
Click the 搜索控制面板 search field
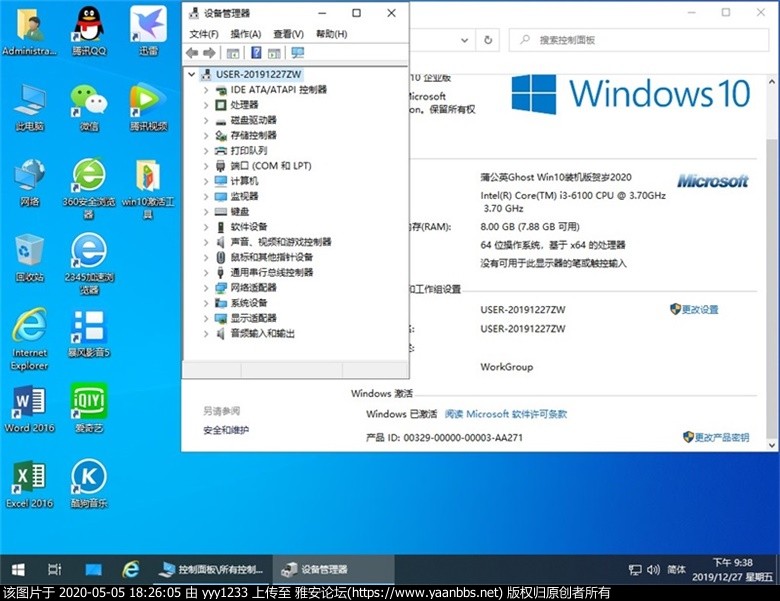click(x=639, y=40)
